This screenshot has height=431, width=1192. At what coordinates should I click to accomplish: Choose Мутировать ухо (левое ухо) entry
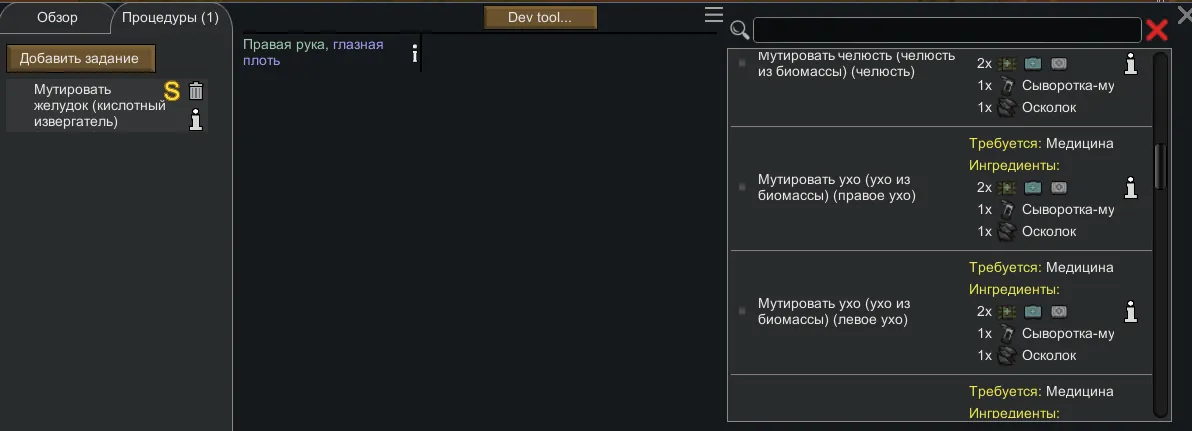(x=836, y=312)
